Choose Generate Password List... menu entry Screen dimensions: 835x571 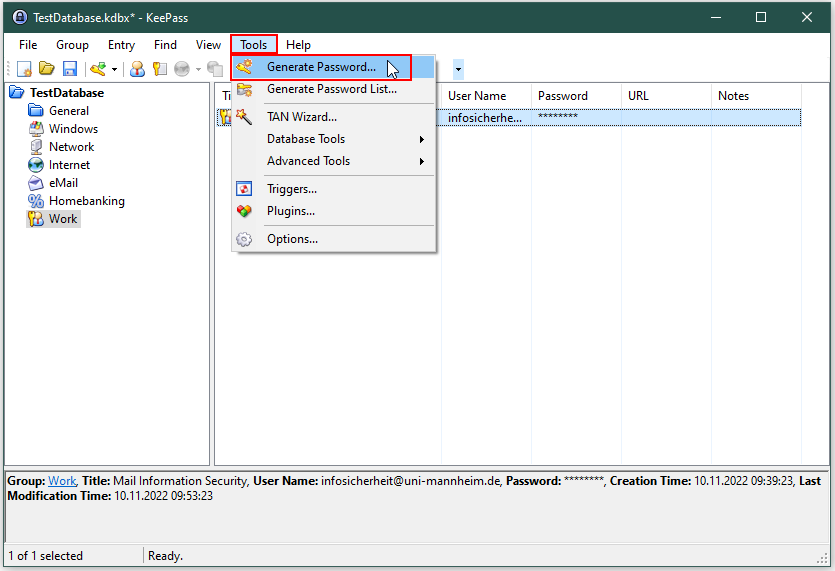coord(334,89)
